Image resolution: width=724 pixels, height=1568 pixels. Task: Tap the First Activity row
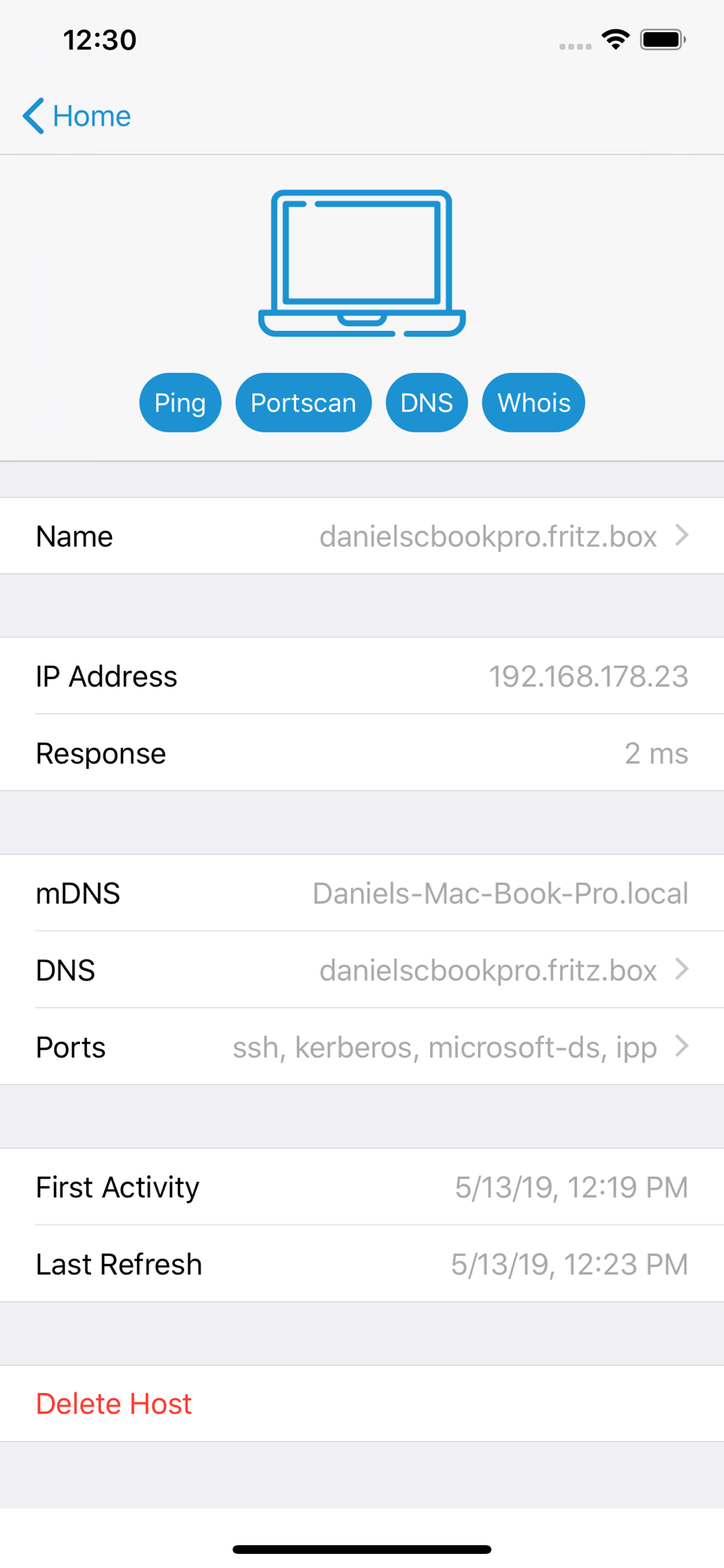[362, 1187]
